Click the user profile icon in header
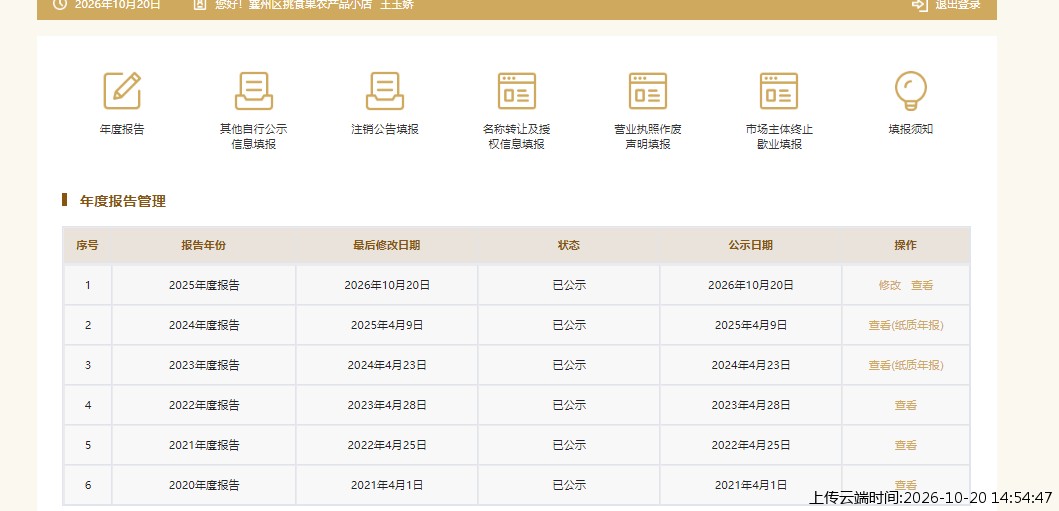This screenshot has height=511, width=1059. pos(199,4)
